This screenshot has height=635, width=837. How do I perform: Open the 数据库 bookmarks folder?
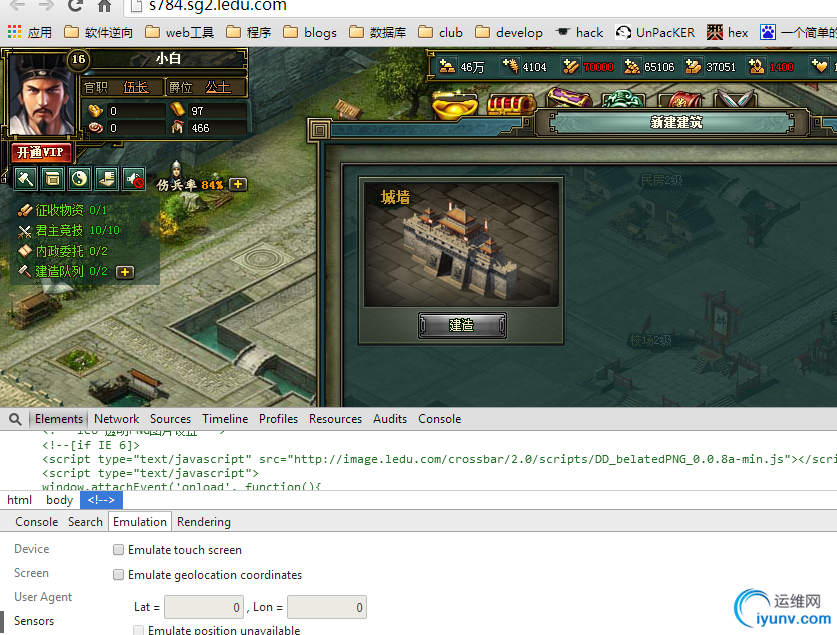(377, 32)
